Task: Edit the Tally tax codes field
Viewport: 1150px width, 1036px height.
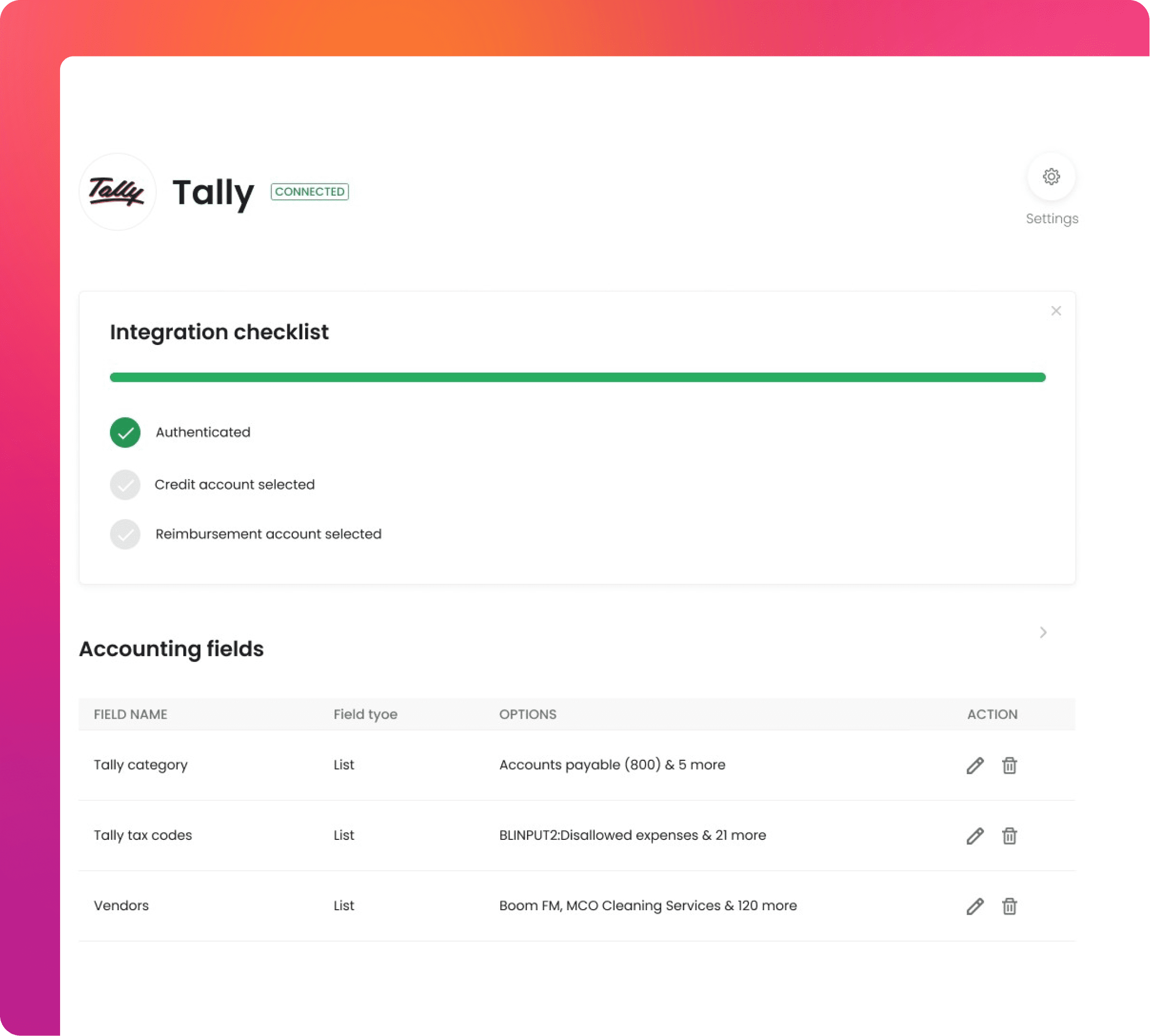Action: 974,836
